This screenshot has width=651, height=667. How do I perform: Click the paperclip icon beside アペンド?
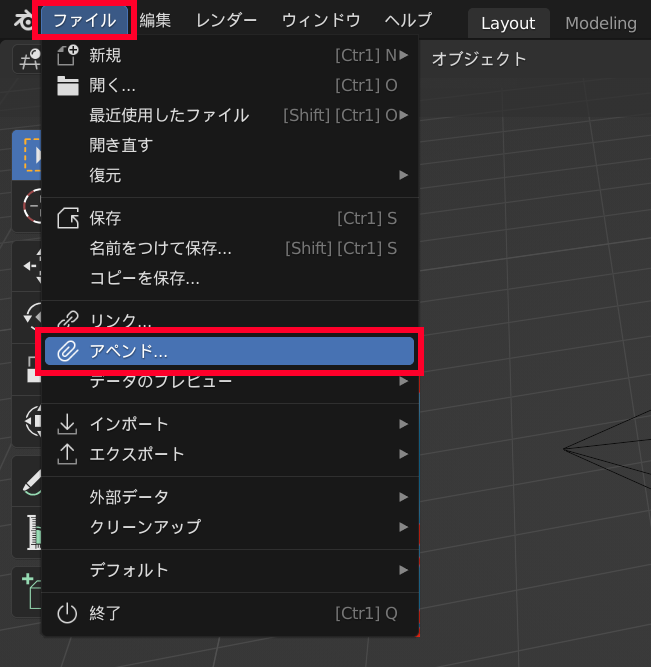[x=68, y=351]
